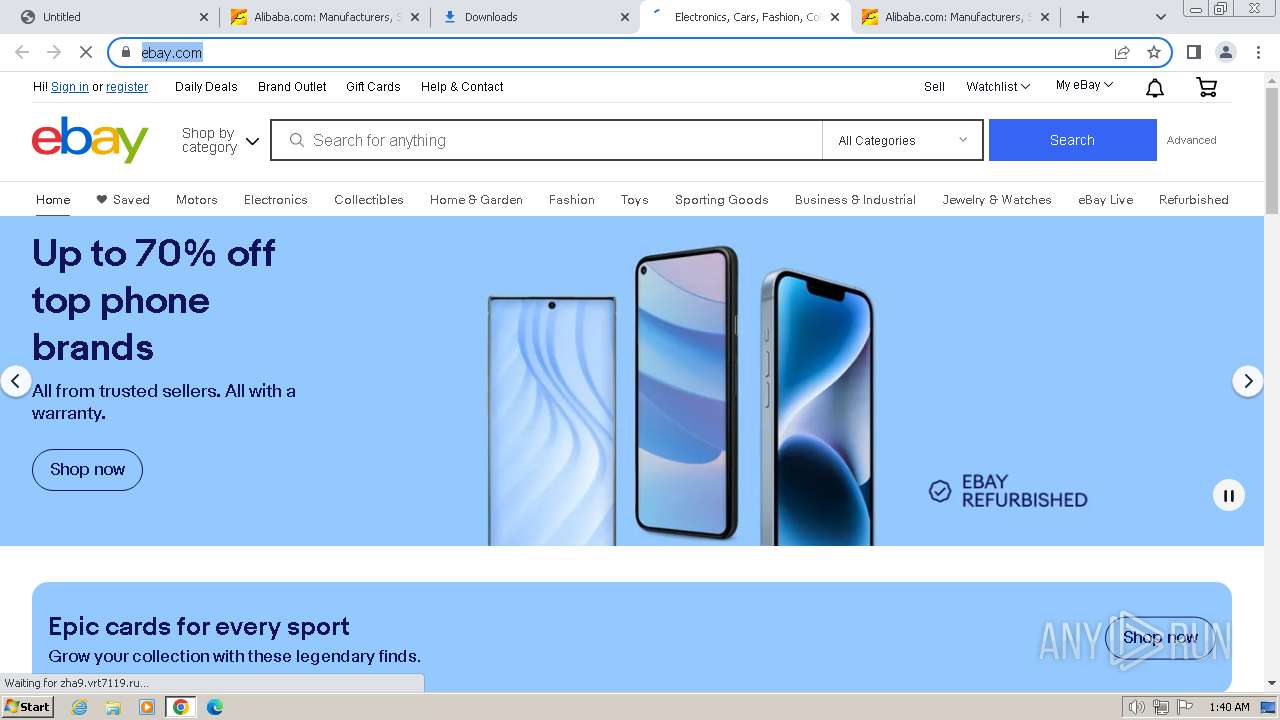The image size is (1280, 720).
Task: Go back to previous page
Action: tap(22, 52)
